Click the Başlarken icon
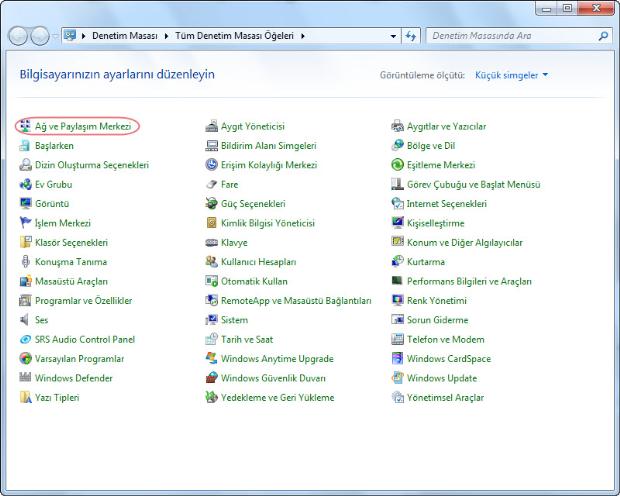The height and width of the screenshot is (496, 620). click(x=25, y=146)
